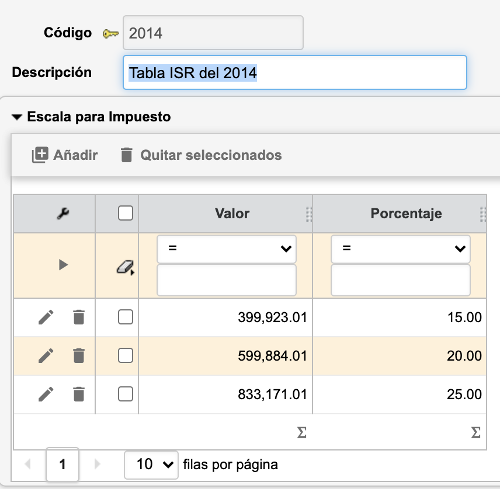
Task: Sort by the Porcentaje column header
Action: tap(406, 213)
